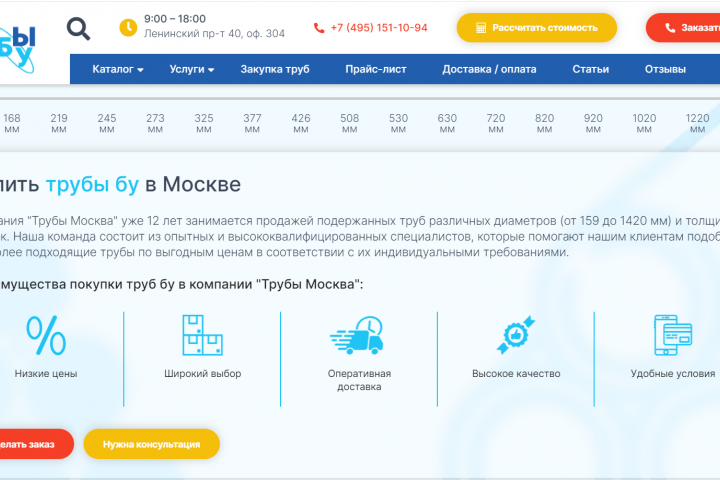This screenshot has height=480, width=720.
Task: Open the Отзывы page
Action: point(665,69)
